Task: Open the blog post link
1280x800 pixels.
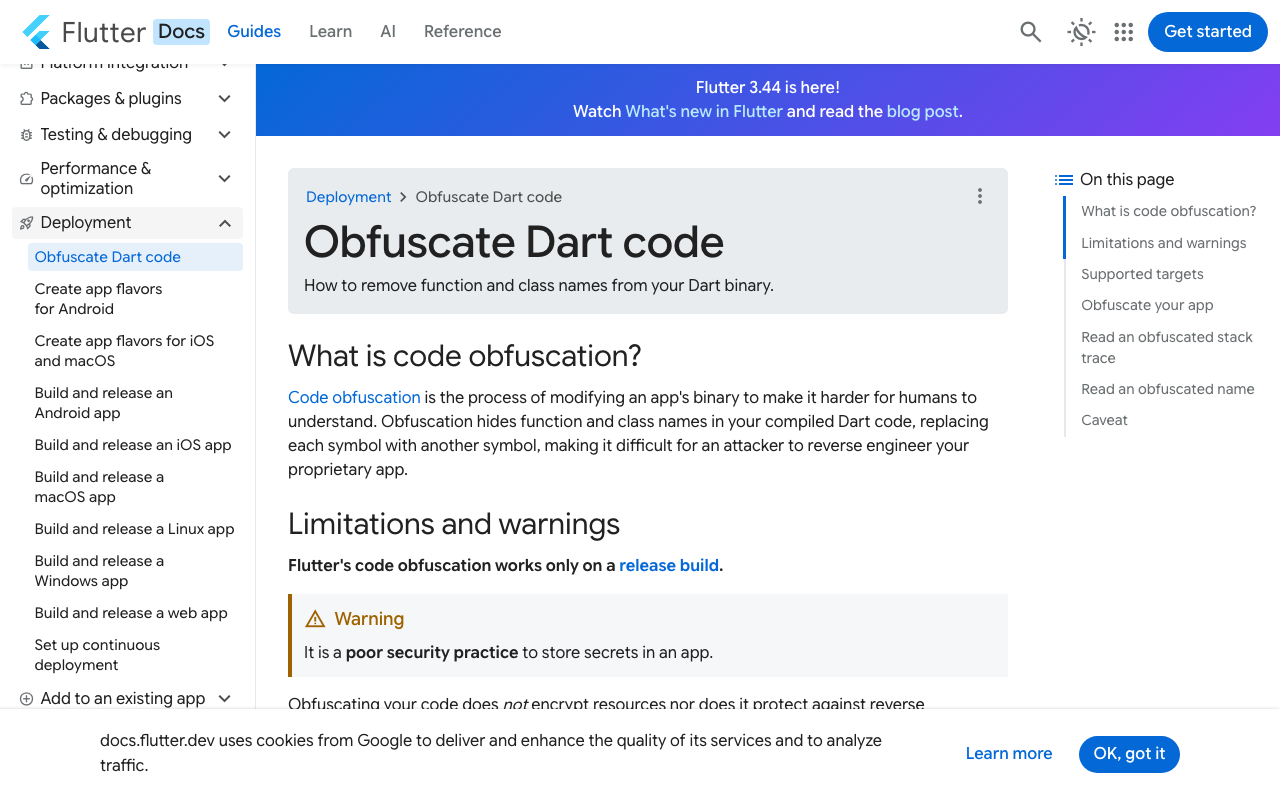Action: click(923, 111)
